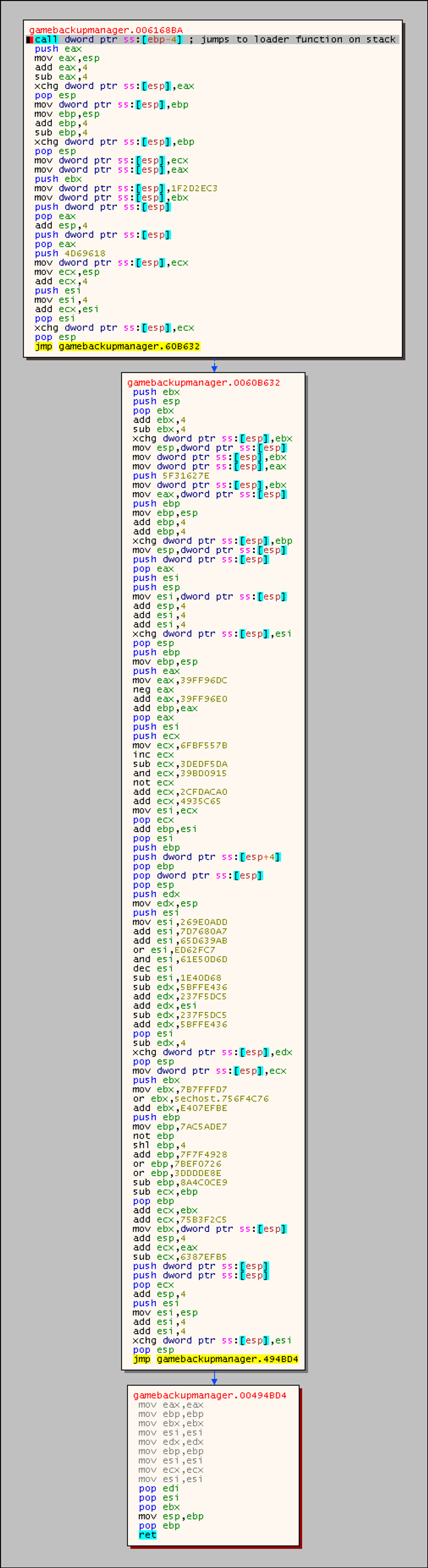Select the 'neg eax' instruction

[x=153, y=690]
